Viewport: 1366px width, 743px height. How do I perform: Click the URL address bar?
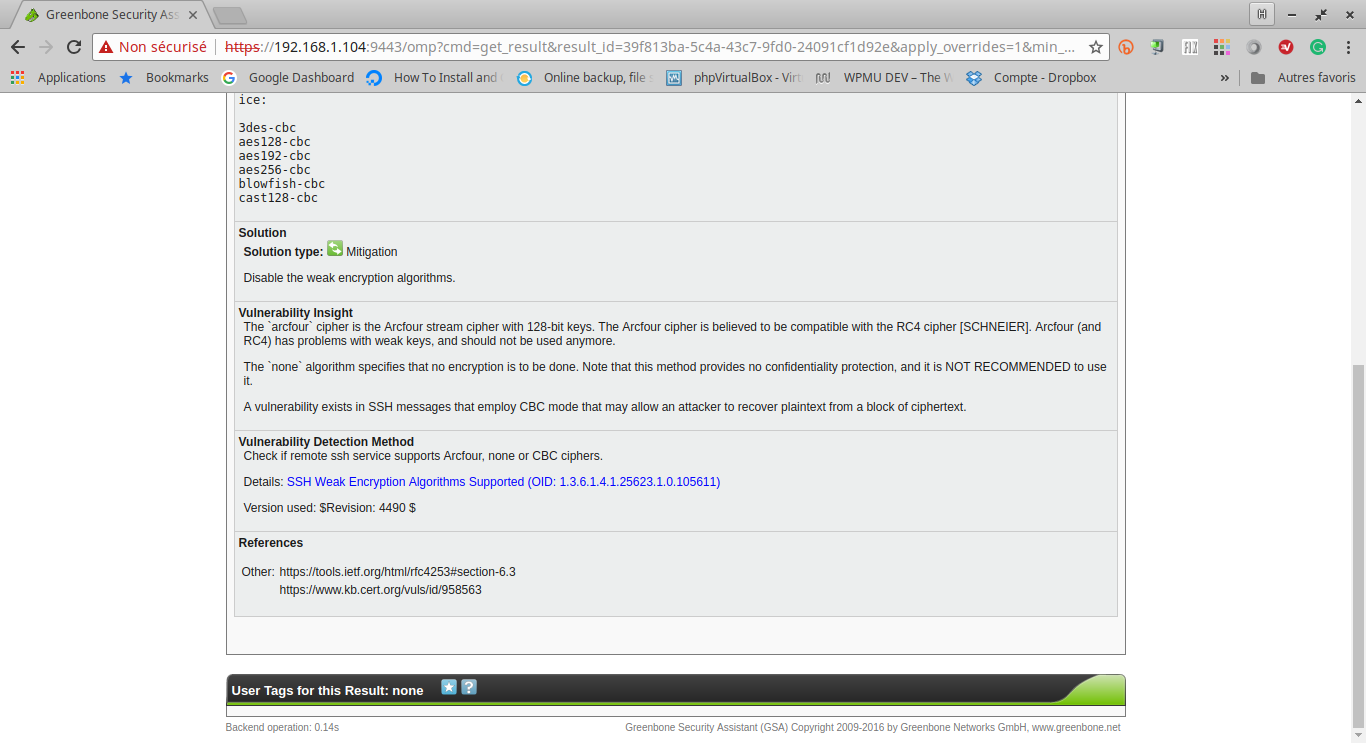tap(650, 47)
